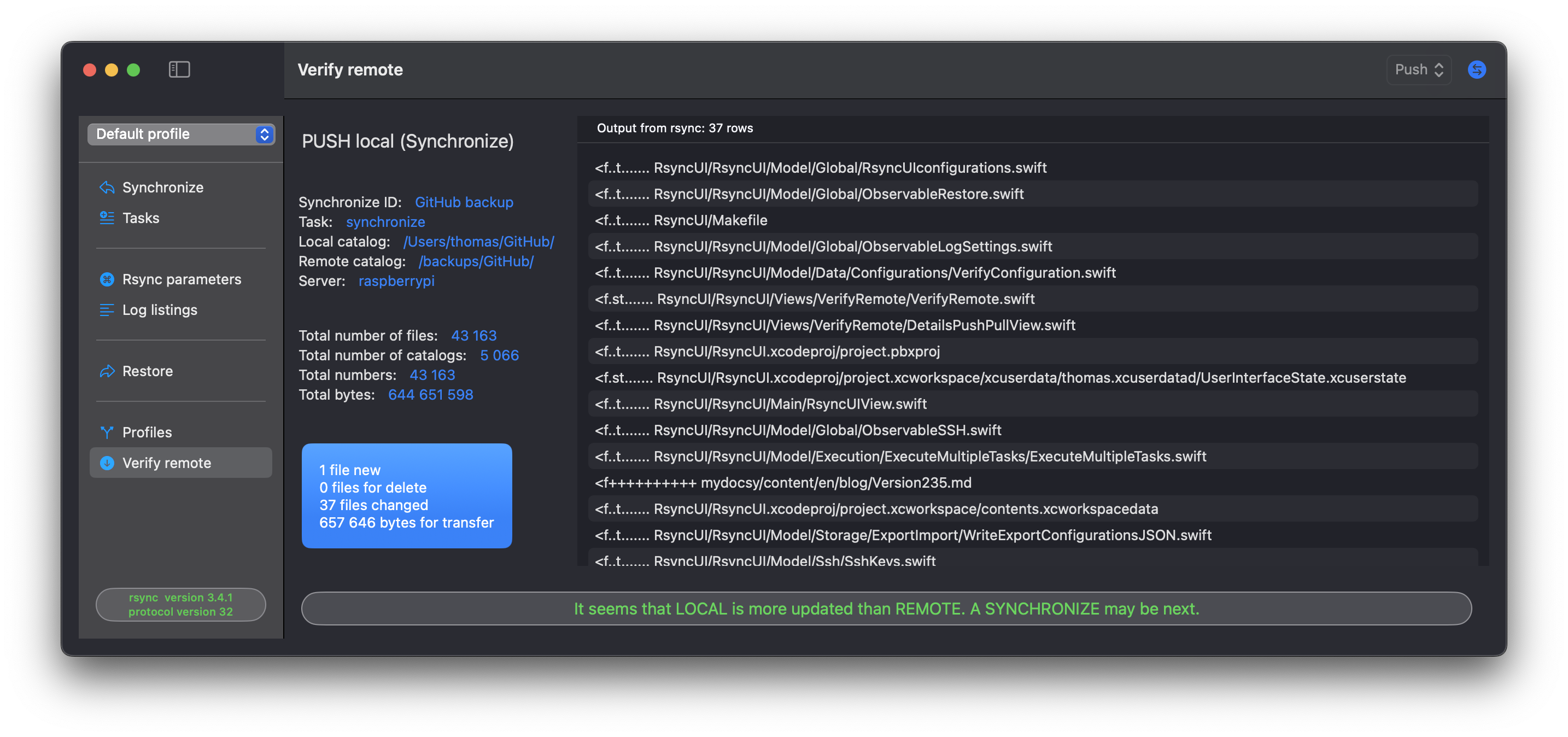Open Log listings in sidebar
Viewport: 1568px width, 737px height.
pyautogui.click(x=181, y=310)
